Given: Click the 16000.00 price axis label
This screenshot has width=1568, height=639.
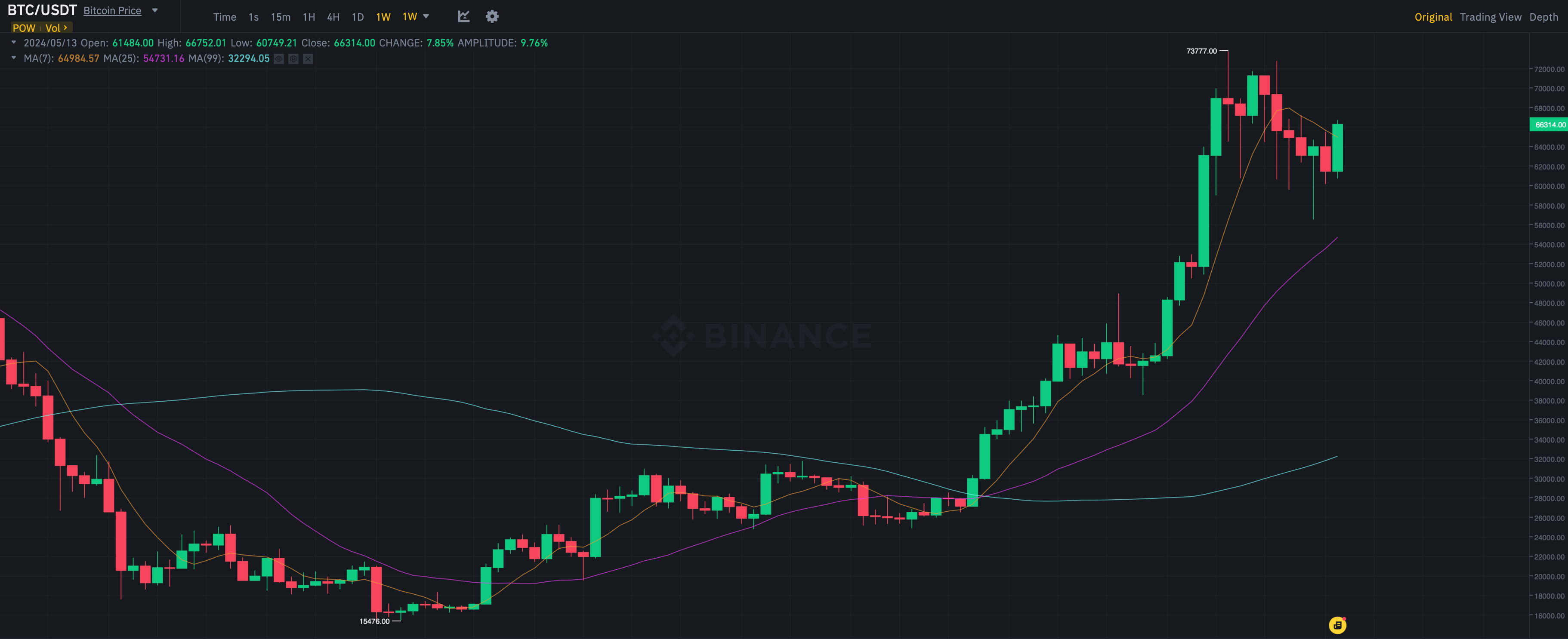Looking at the screenshot, I should 1549,615.
